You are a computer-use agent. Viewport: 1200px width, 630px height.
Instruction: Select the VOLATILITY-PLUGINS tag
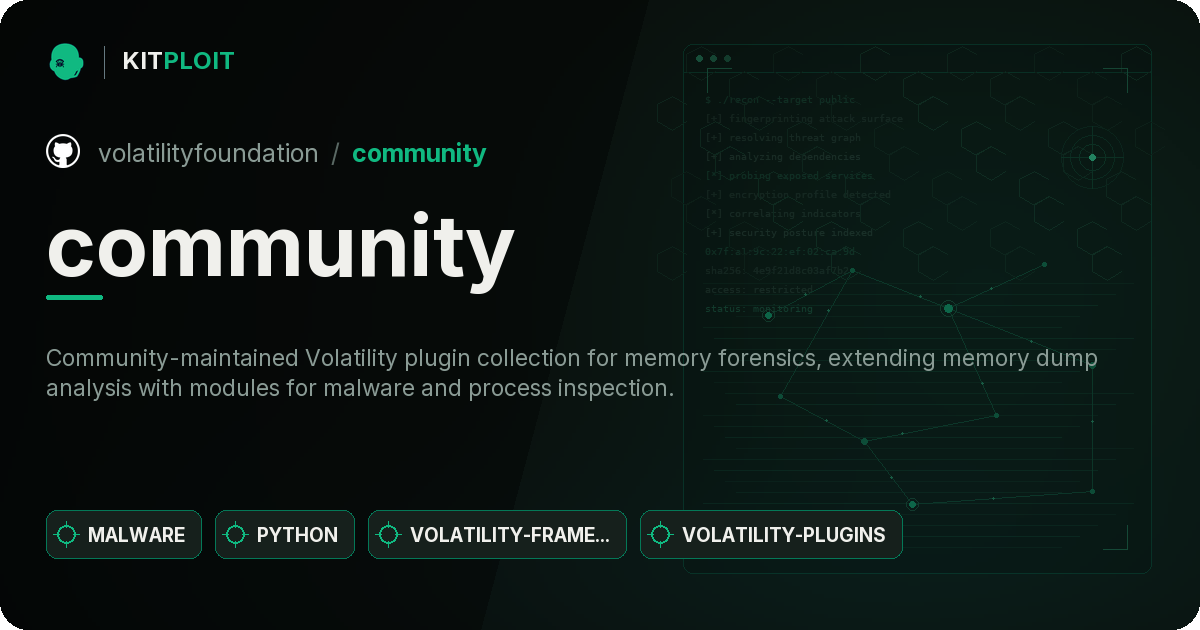pyautogui.click(x=771, y=535)
